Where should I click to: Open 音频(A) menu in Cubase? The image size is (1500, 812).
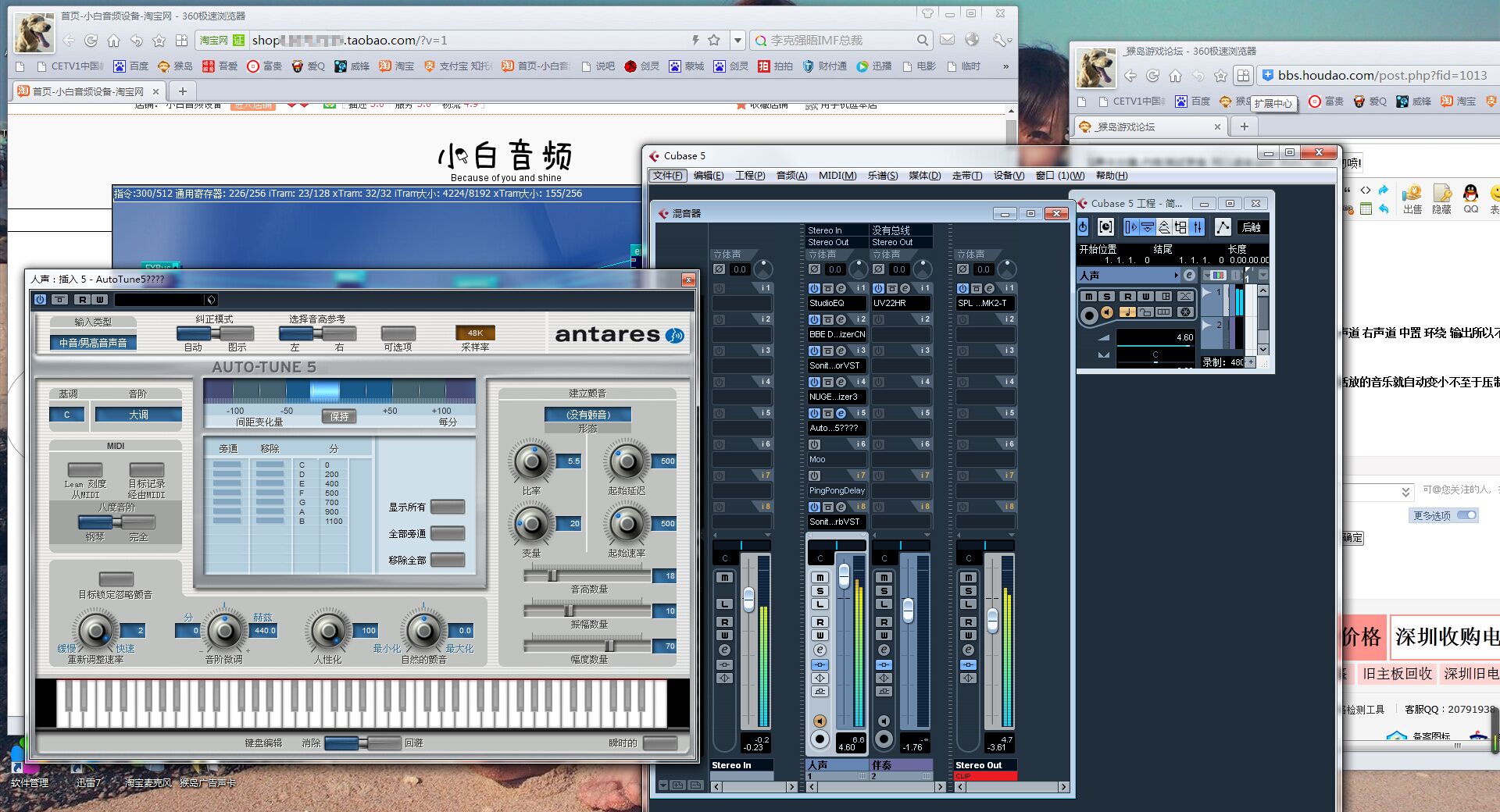(791, 176)
